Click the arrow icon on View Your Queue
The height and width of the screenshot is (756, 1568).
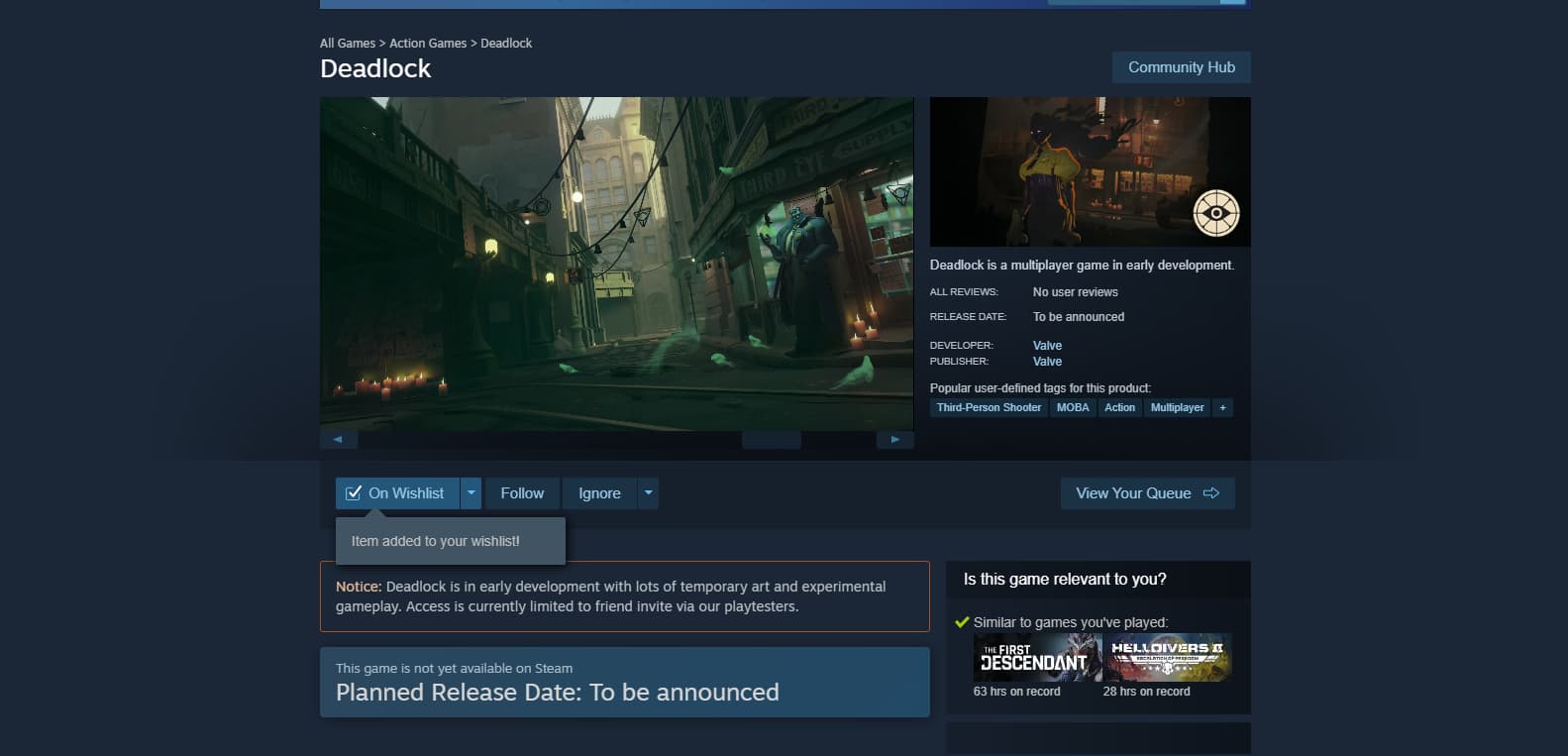click(x=1211, y=493)
